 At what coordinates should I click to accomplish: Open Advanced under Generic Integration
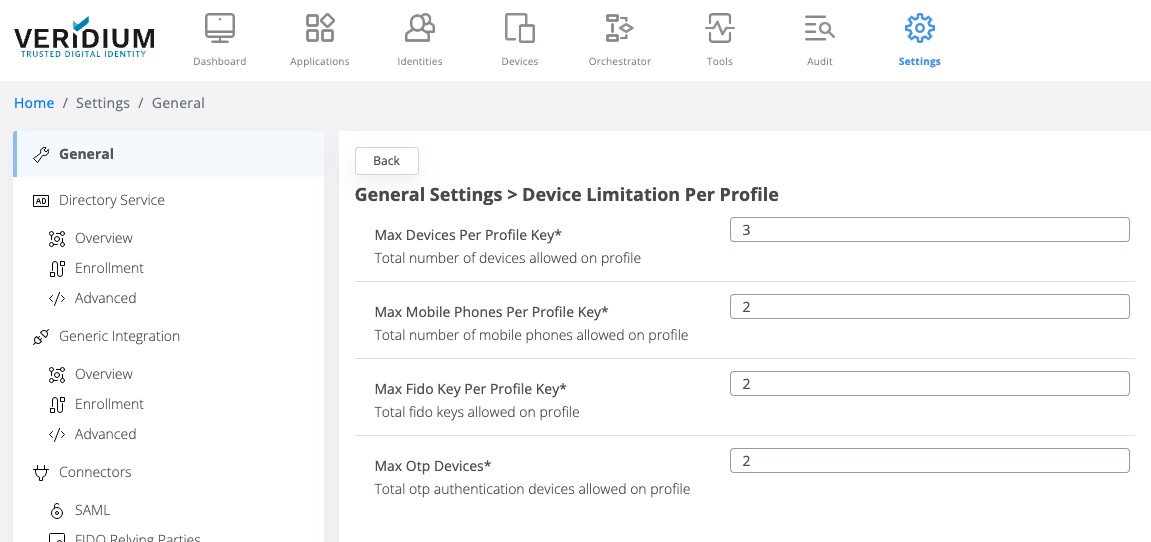pos(105,434)
